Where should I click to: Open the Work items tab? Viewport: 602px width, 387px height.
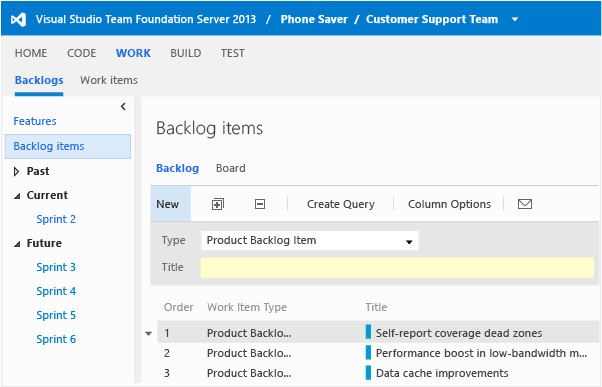click(109, 80)
